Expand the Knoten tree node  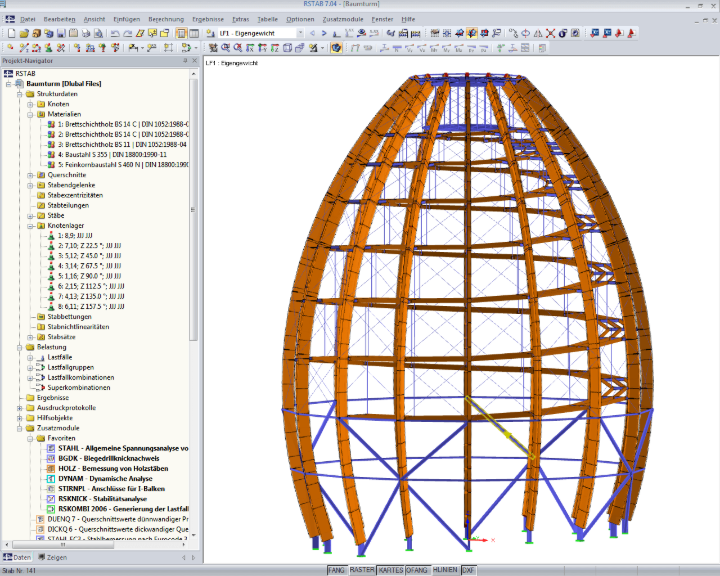[x=30, y=104]
